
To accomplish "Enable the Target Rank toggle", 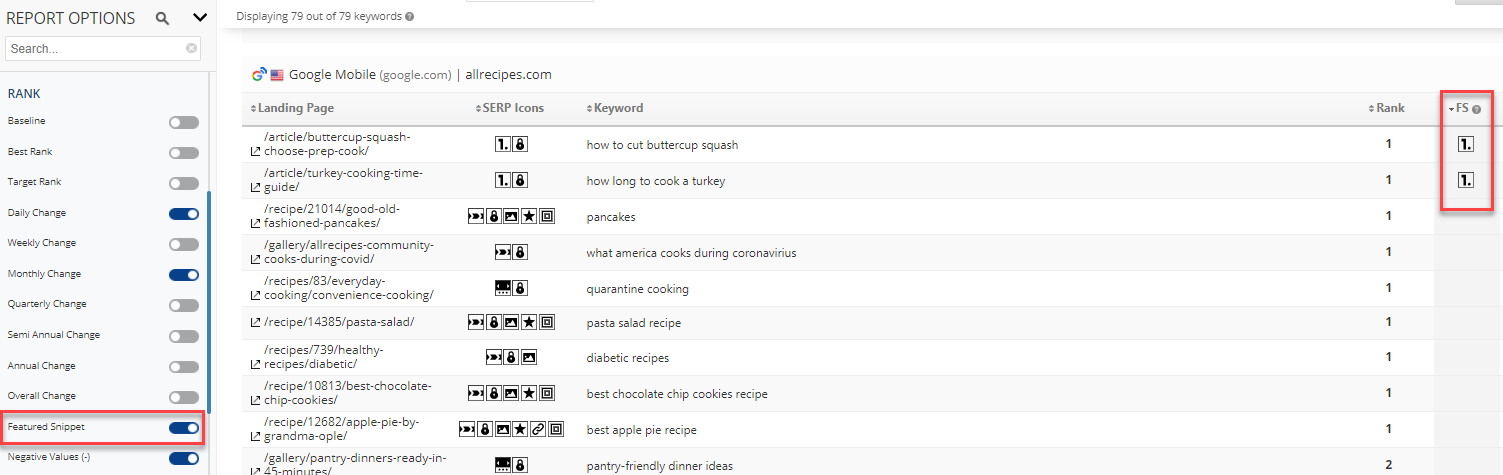I will (184, 183).
